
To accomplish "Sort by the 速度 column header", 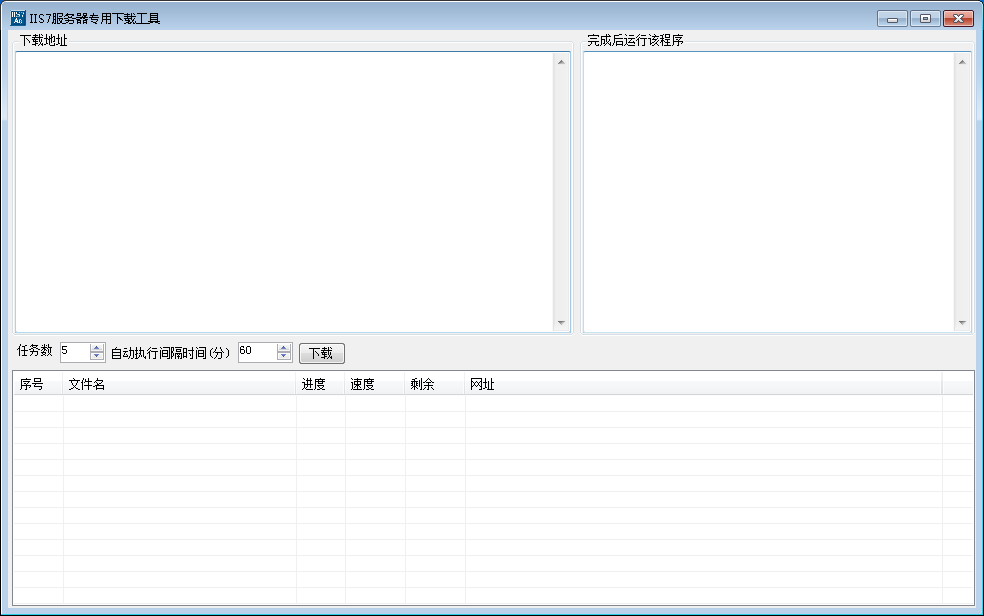I will click(x=375, y=384).
